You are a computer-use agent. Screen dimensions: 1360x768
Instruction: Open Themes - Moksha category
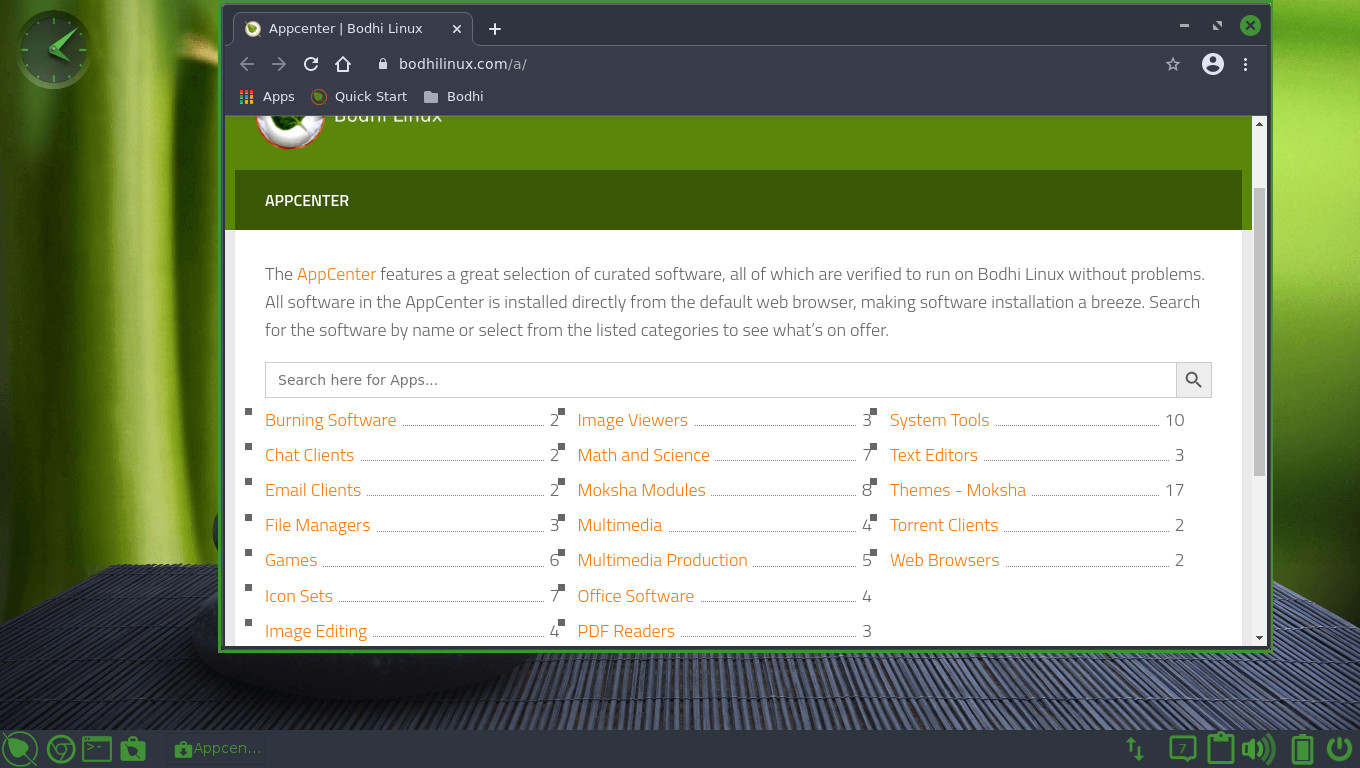[958, 490]
